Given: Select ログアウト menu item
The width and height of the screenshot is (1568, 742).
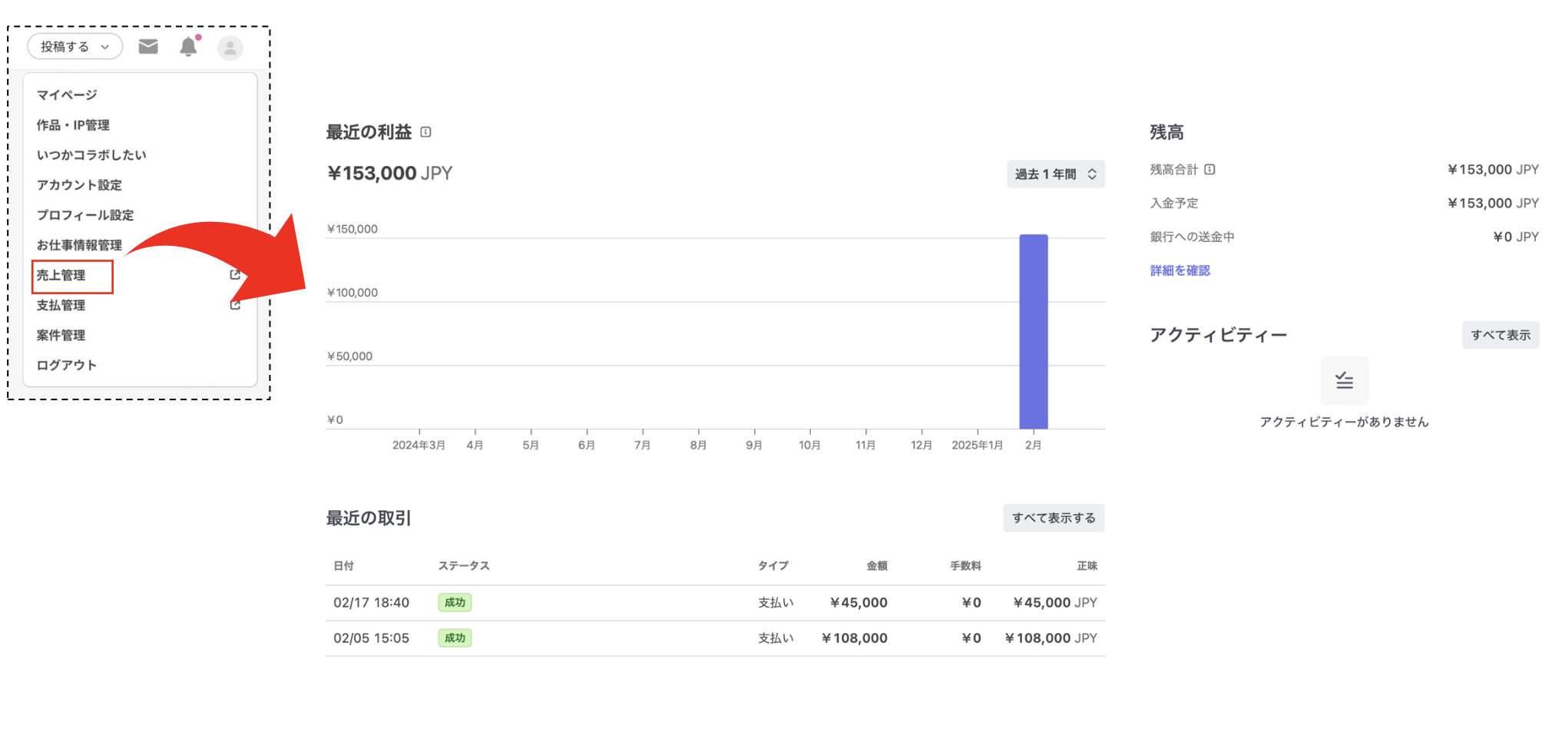Looking at the screenshot, I should pyautogui.click(x=67, y=365).
